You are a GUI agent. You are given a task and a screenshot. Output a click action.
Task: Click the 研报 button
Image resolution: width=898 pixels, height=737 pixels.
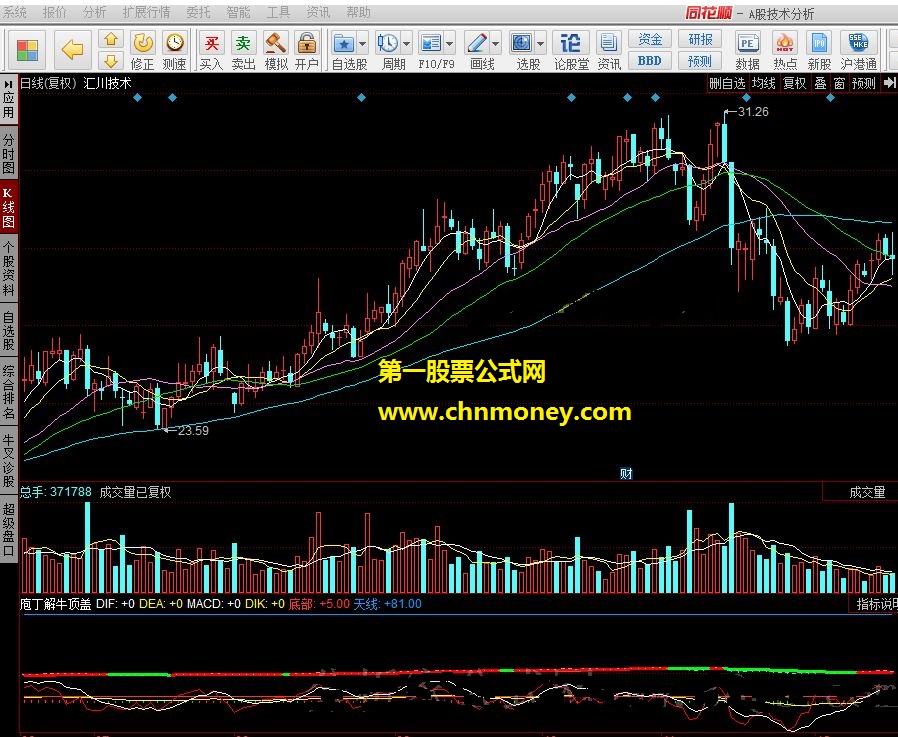click(700, 39)
